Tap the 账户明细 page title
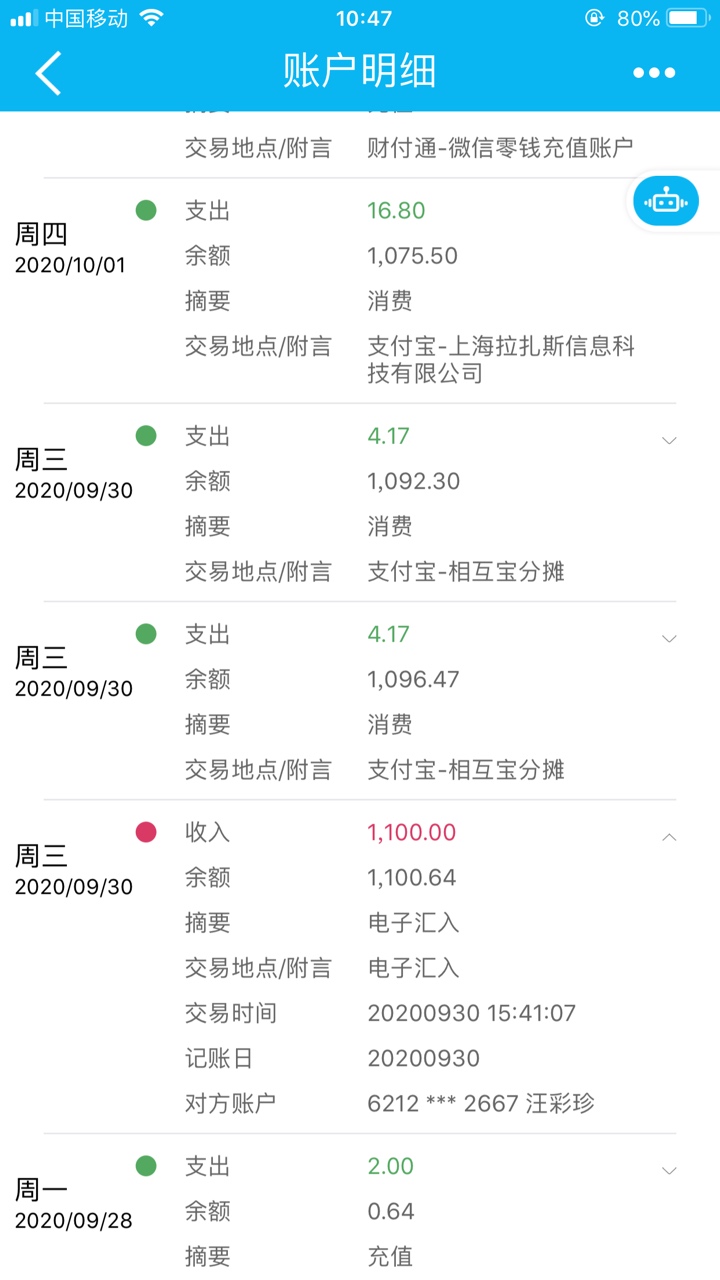 (x=360, y=73)
